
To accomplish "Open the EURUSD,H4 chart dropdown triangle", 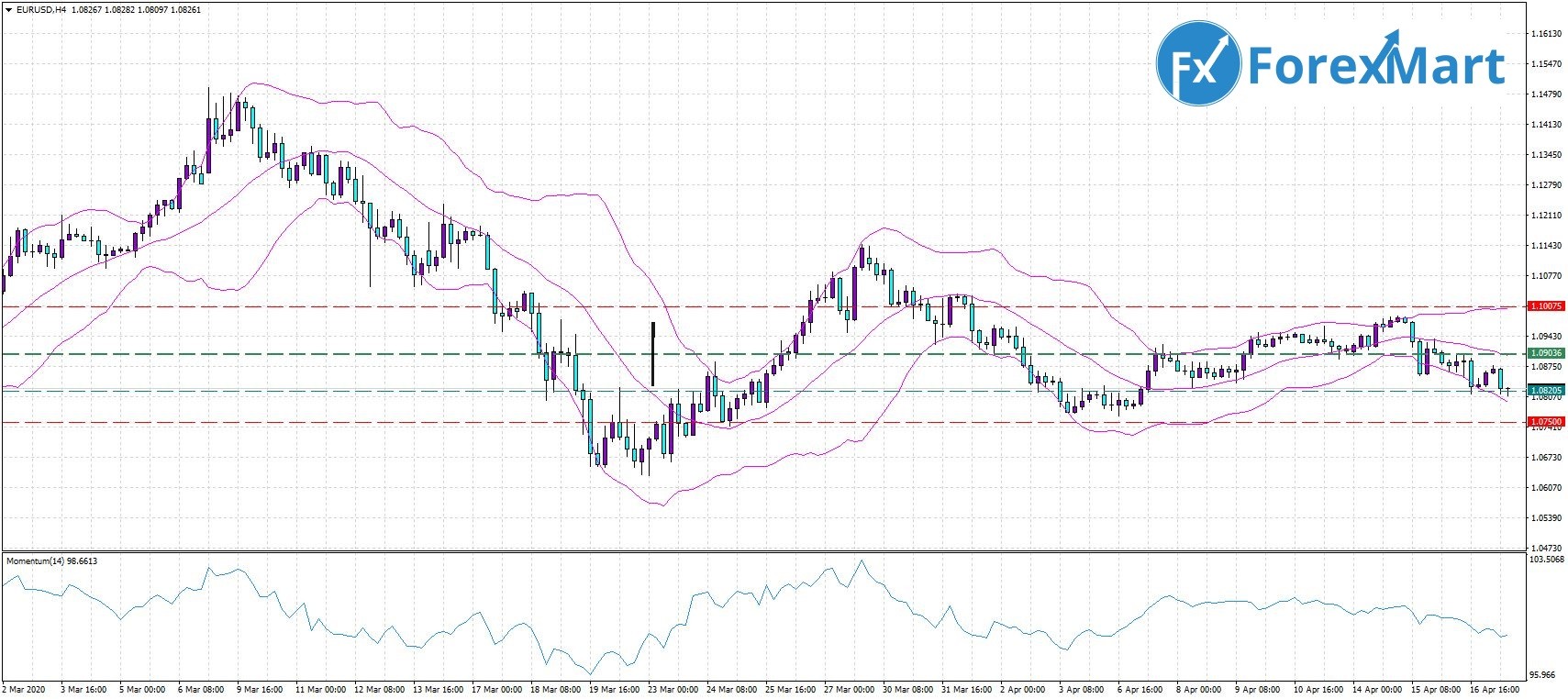I will pyautogui.click(x=8, y=10).
